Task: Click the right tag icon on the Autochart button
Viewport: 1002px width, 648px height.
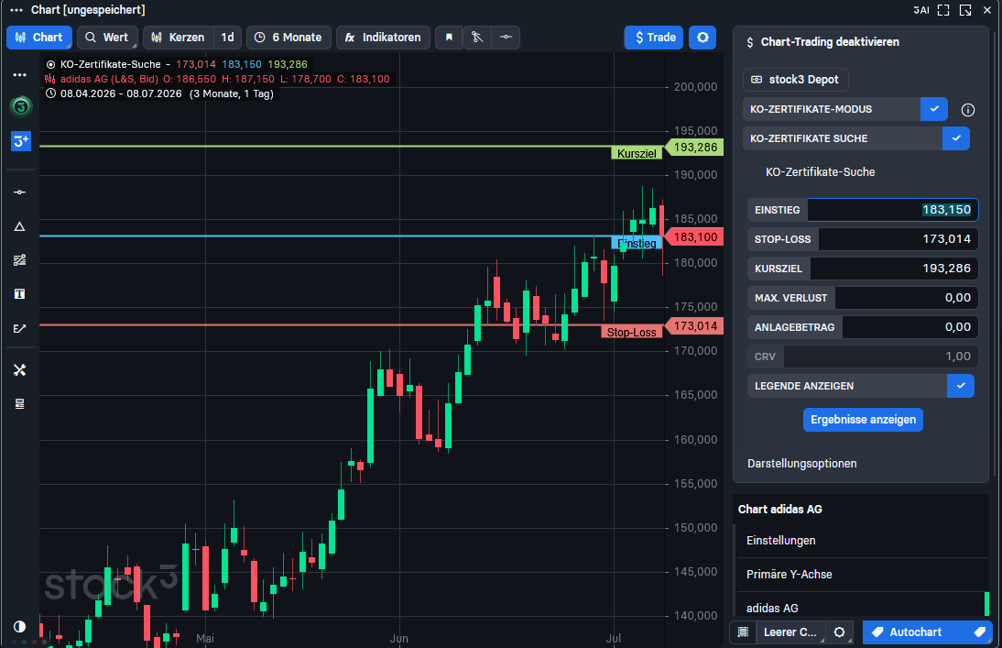Action: (x=979, y=632)
